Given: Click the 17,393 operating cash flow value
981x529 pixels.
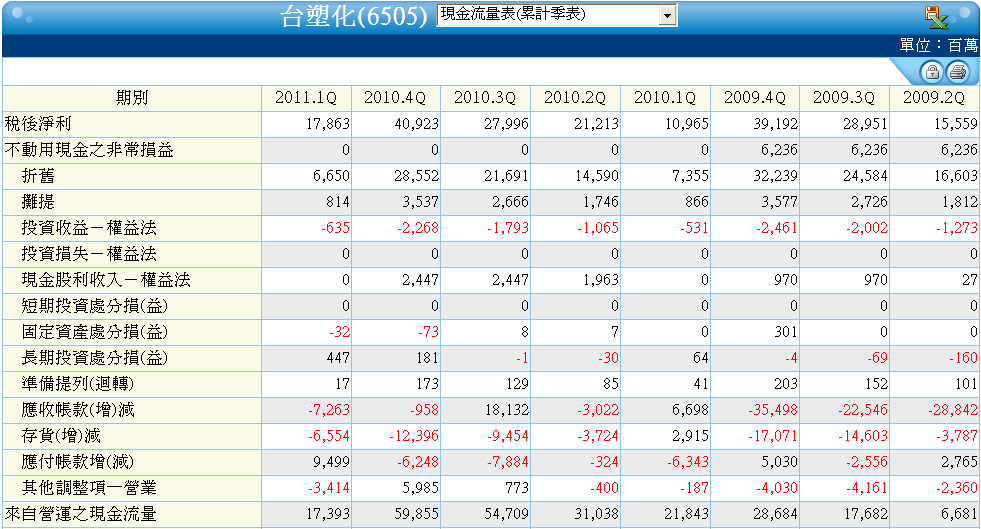Looking at the screenshot, I should click(328, 514).
